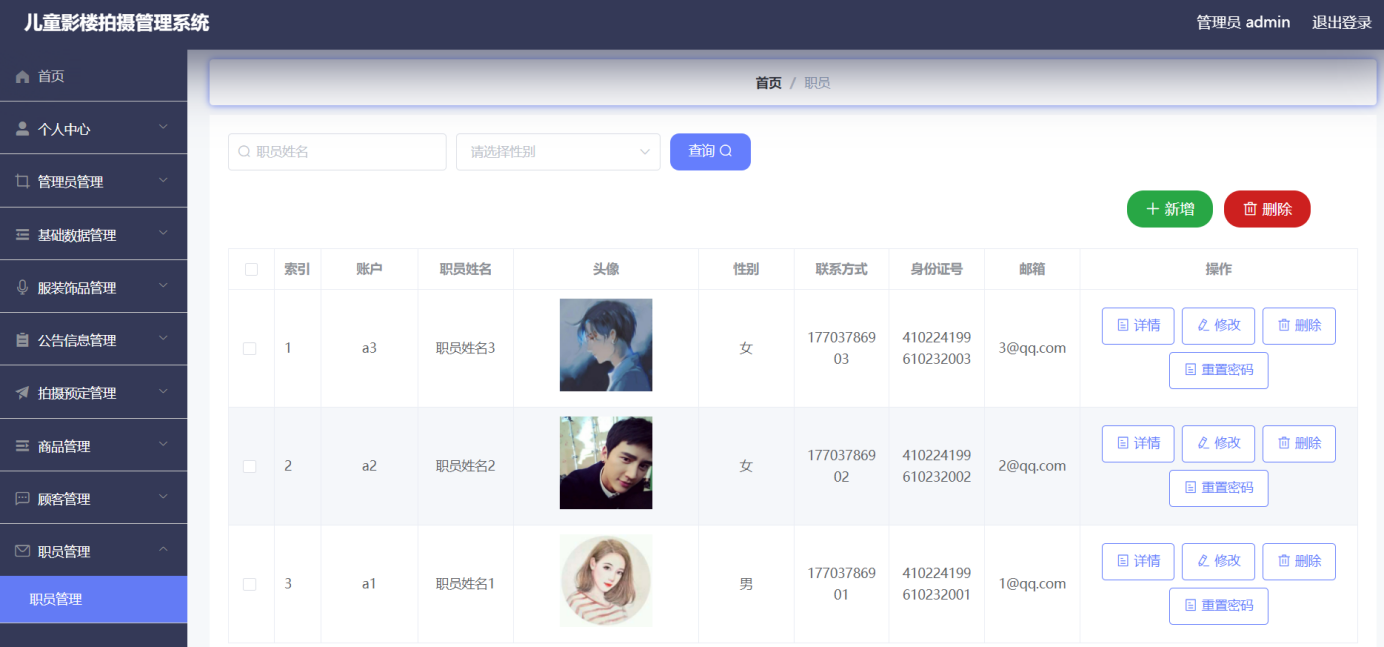Expand the 商品管理 menu chevron
Image resolution: width=1384 pixels, height=647 pixels.
coord(164,445)
